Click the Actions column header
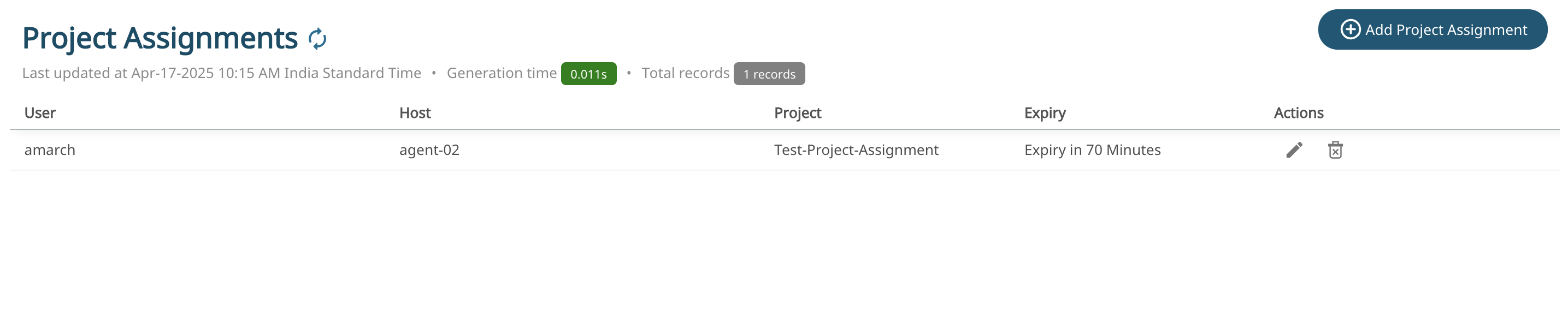 click(x=1298, y=113)
